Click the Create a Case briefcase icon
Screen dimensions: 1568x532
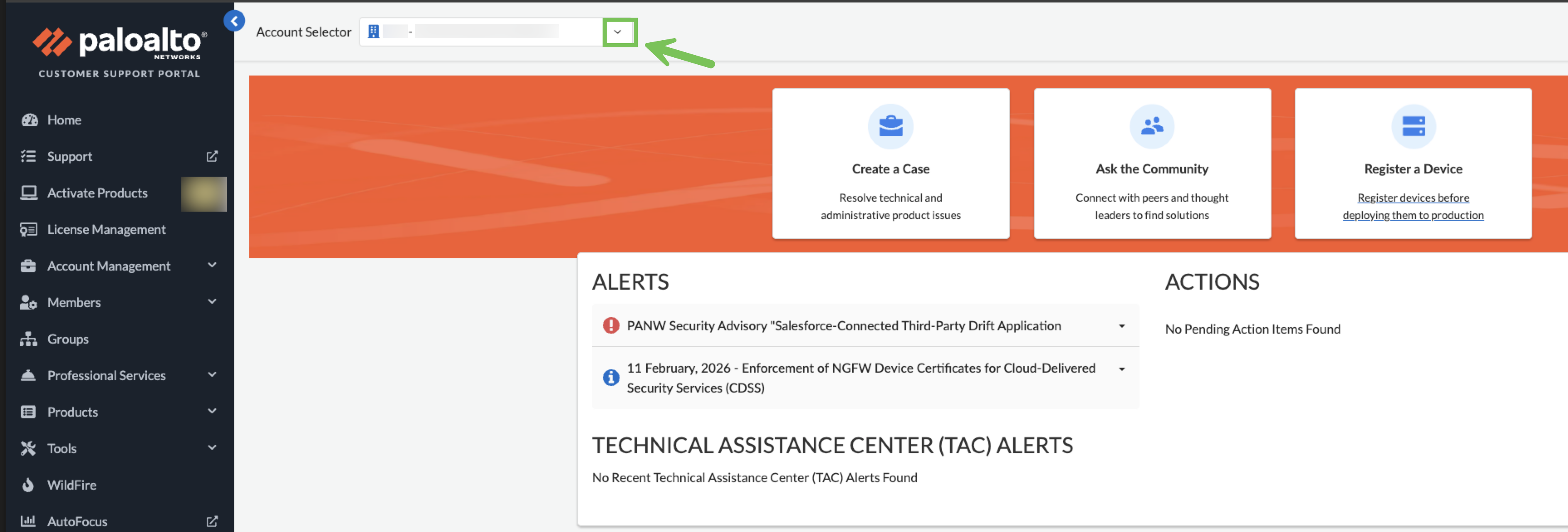coord(890,127)
